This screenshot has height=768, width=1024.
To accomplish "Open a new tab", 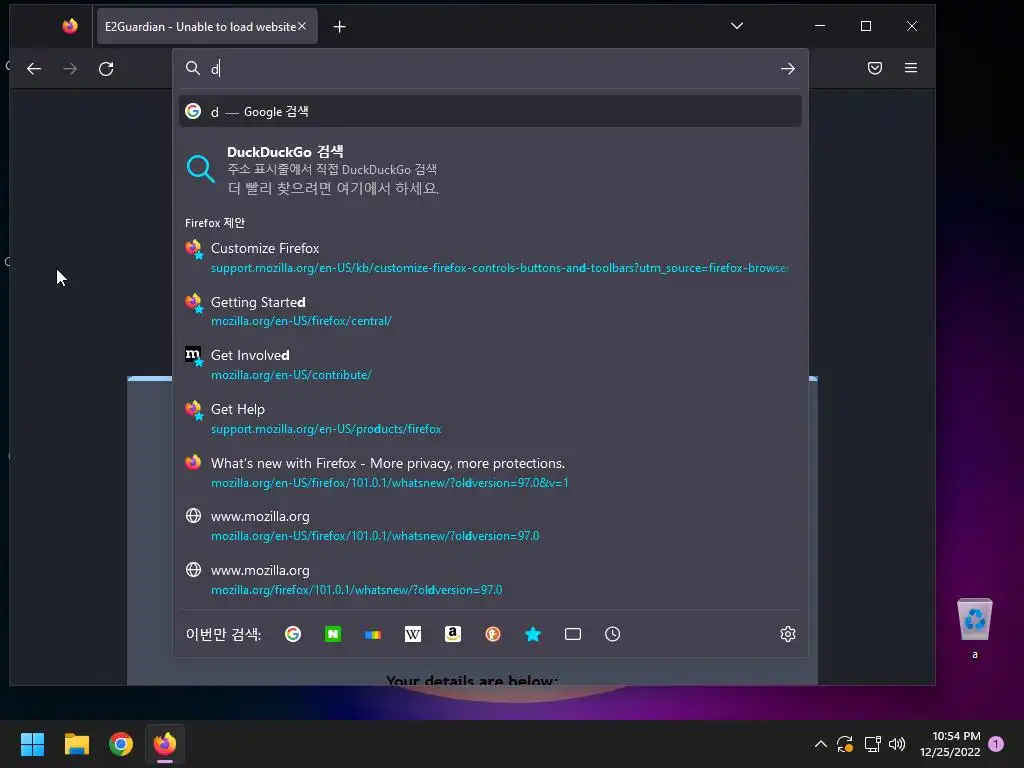I will 340,27.
